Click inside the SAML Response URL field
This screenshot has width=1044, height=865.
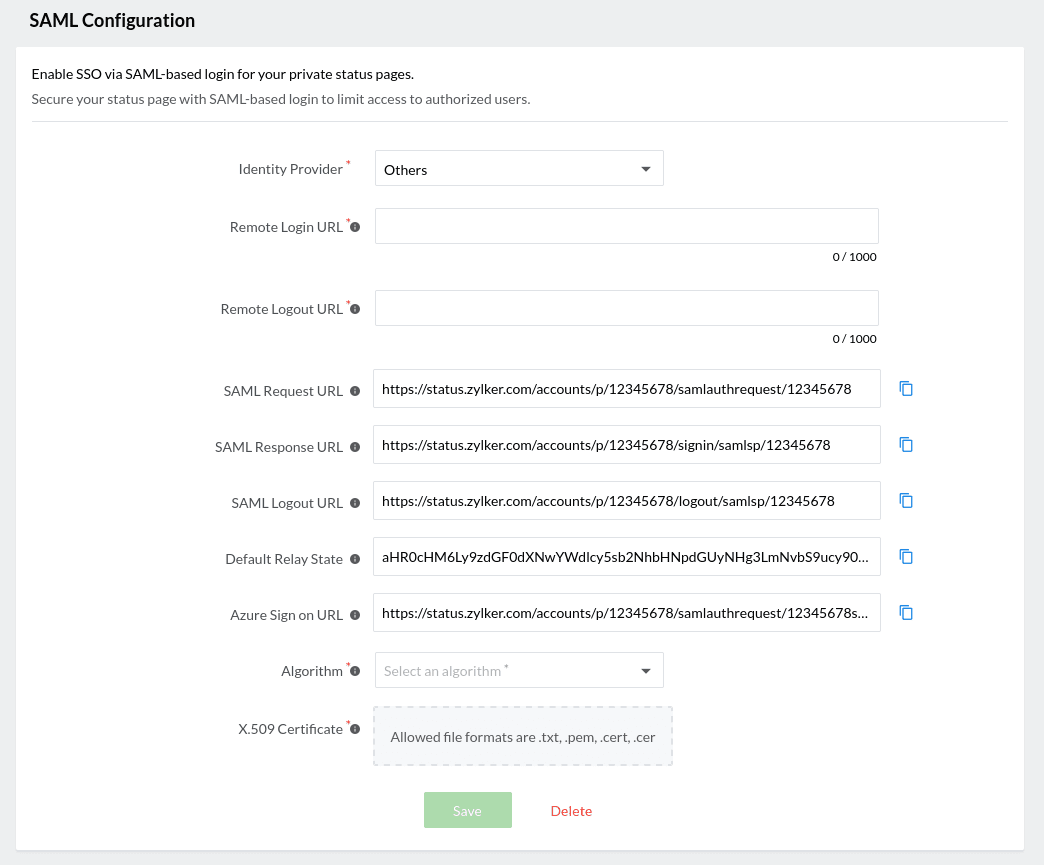click(x=626, y=444)
